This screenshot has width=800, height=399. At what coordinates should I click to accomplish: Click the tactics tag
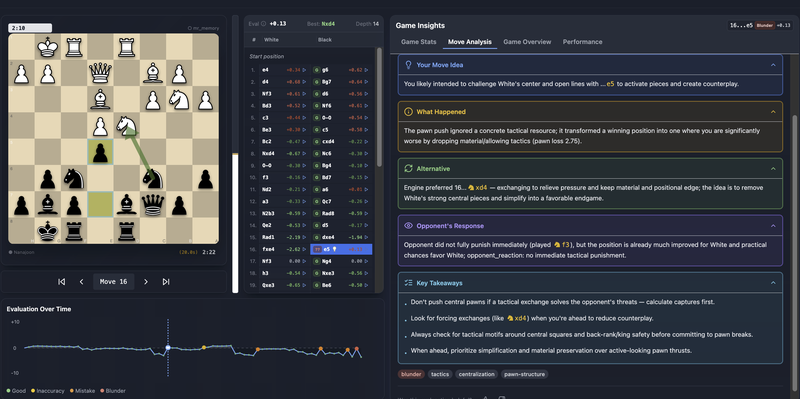pos(440,374)
